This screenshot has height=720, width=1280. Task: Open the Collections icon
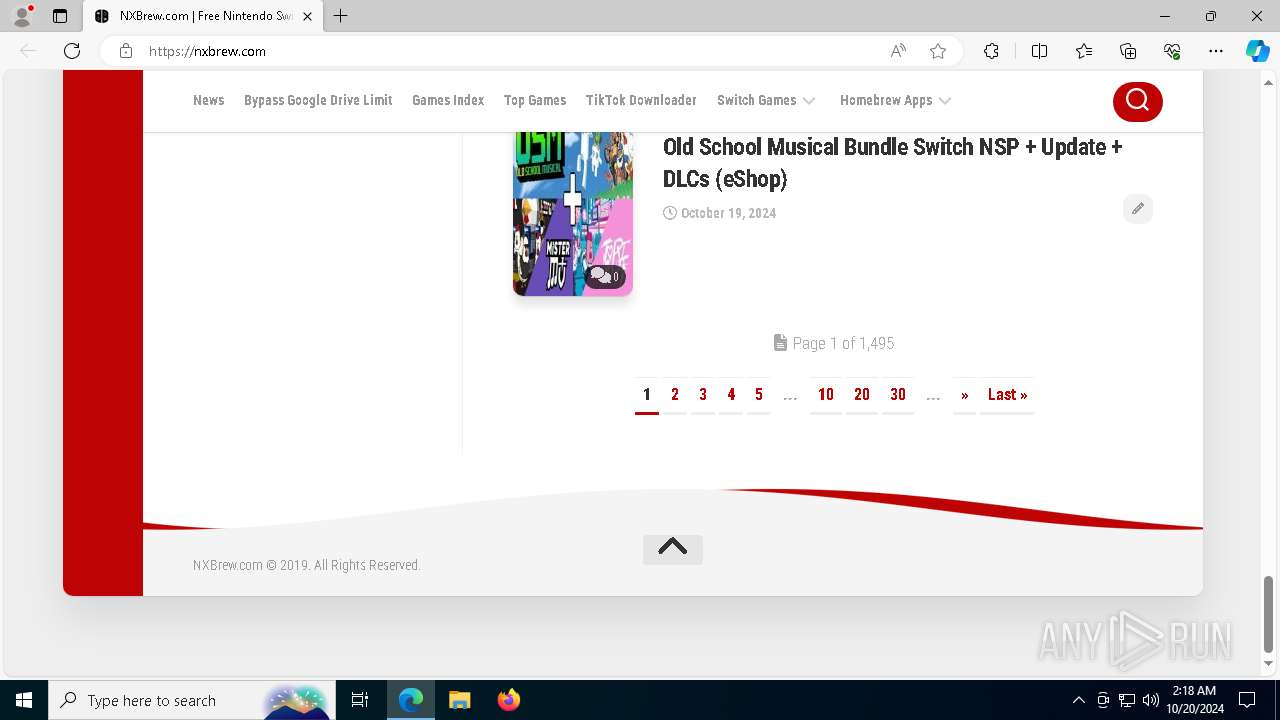[1128, 51]
